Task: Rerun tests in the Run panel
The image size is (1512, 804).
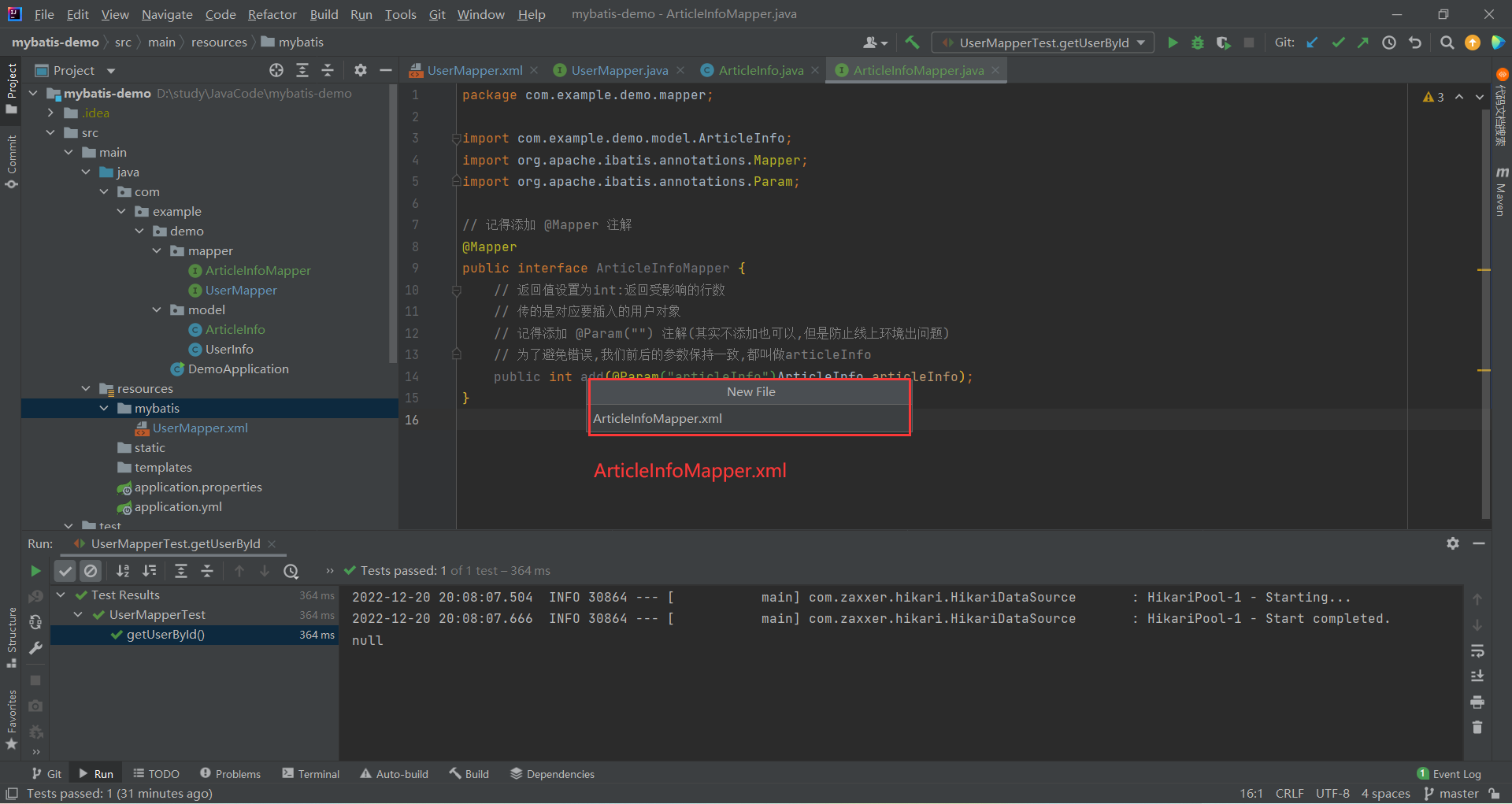Action: 35,571
